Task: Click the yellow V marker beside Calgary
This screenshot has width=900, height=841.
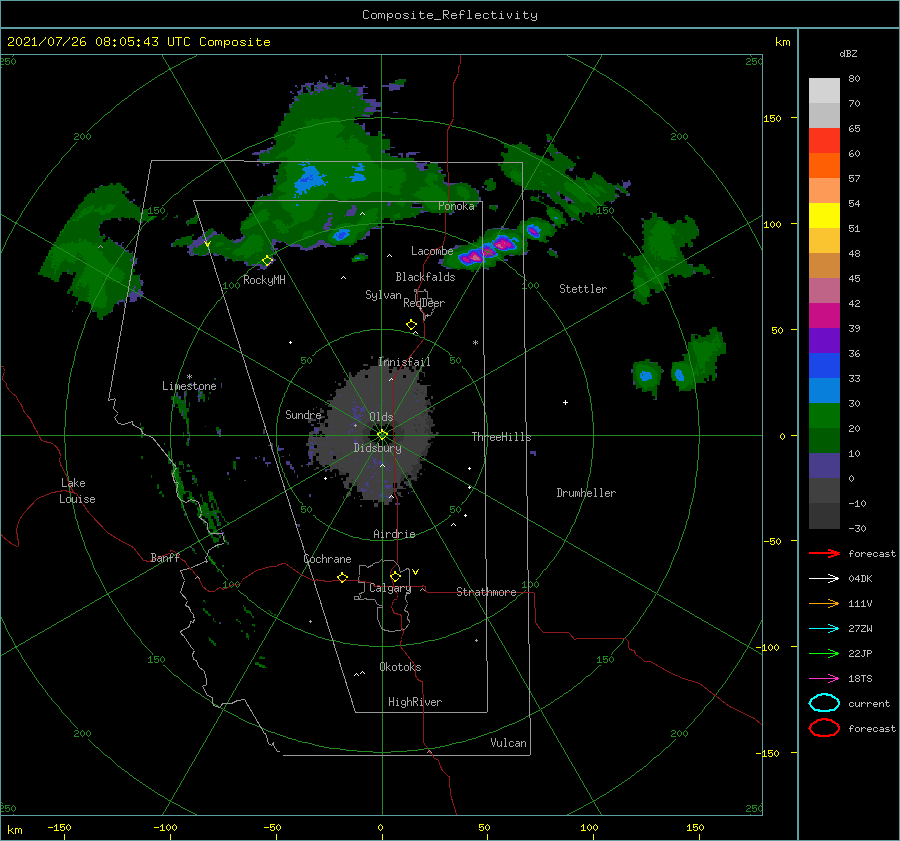Action: [415, 572]
